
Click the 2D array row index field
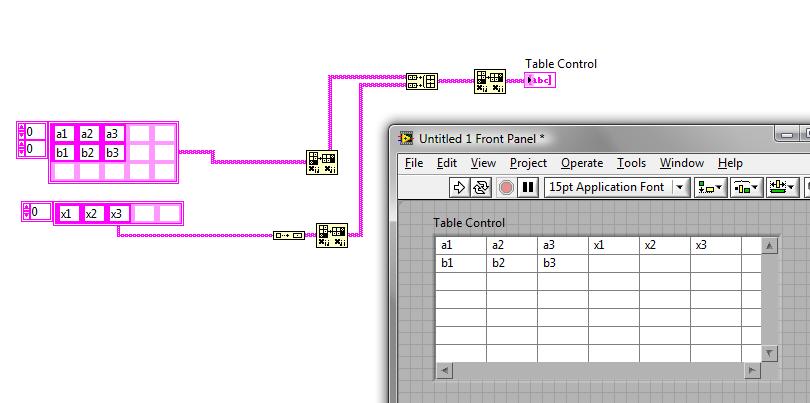pyautogui.click(x=35, y=132)
